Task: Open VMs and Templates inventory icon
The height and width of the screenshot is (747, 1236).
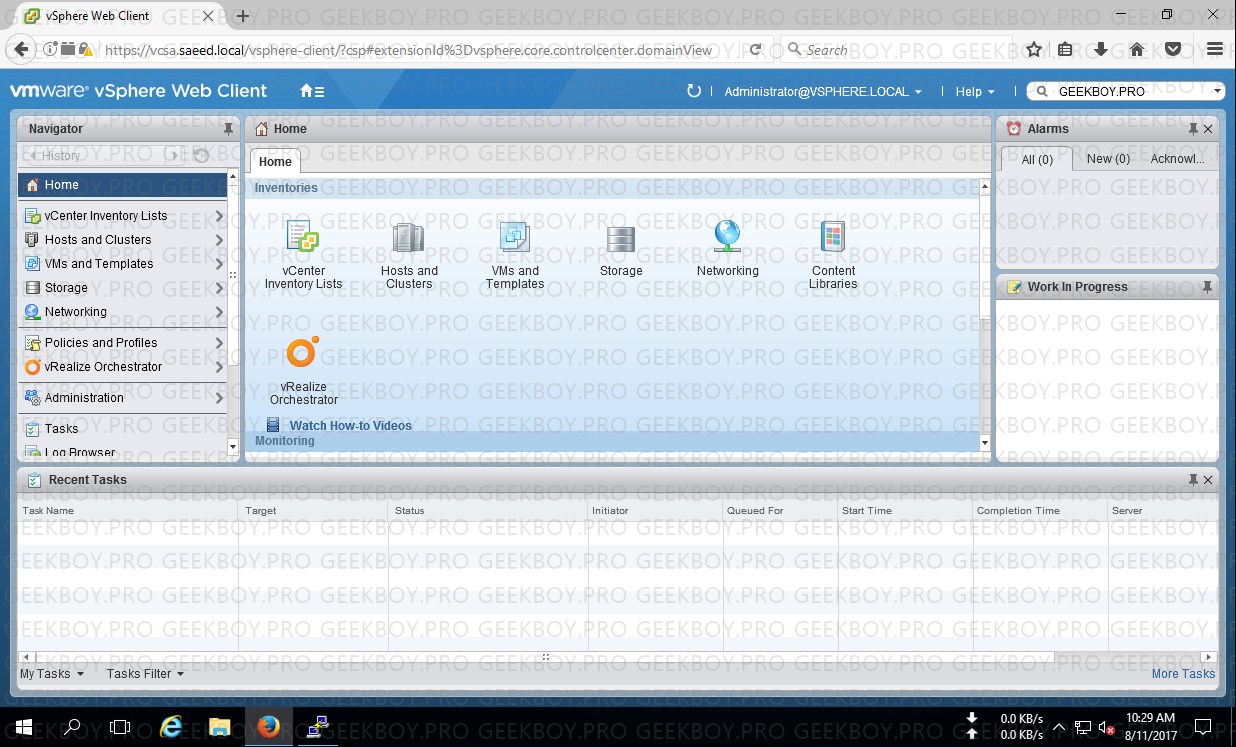Action: [515, 237]
